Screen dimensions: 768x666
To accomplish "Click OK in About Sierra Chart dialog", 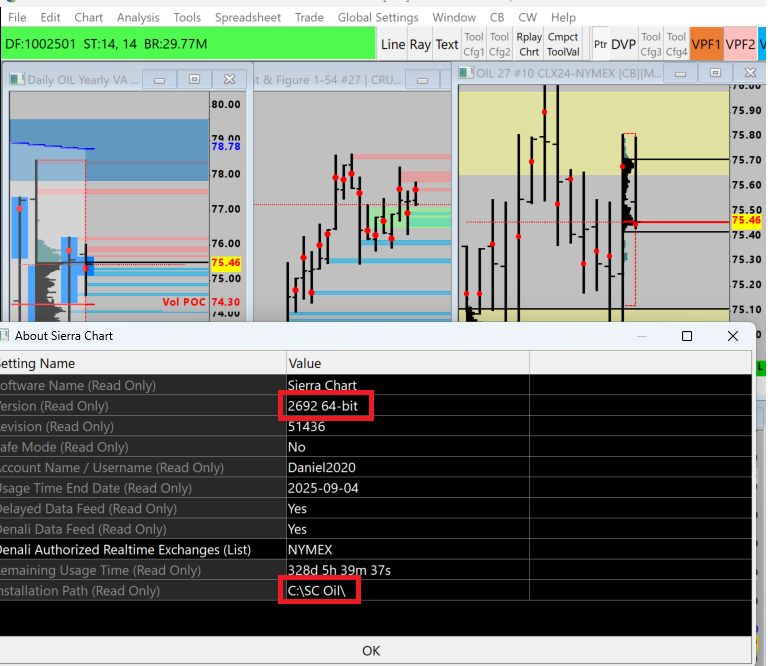I will (x=371, y=651).
